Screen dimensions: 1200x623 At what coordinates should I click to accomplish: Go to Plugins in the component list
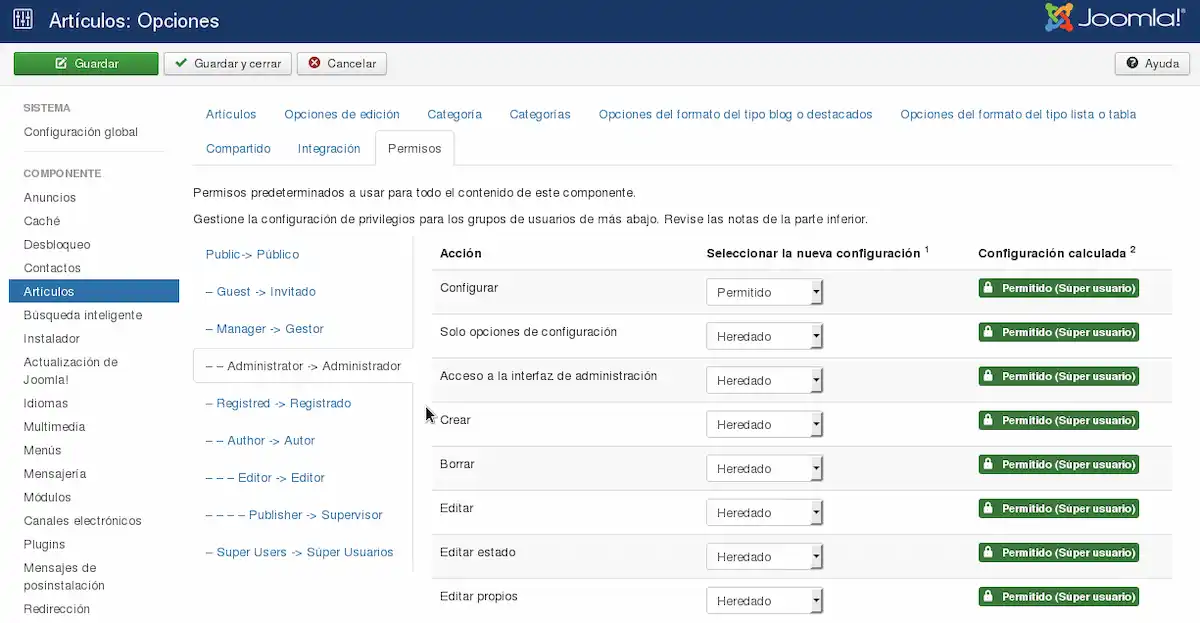click(45, 544)
